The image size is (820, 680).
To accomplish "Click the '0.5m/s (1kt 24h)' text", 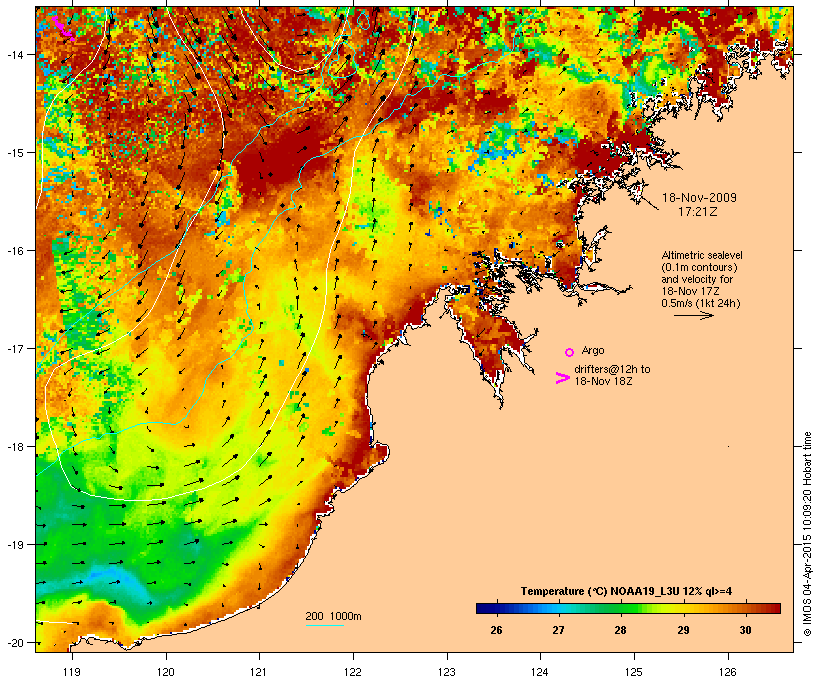I will [701, 303].
